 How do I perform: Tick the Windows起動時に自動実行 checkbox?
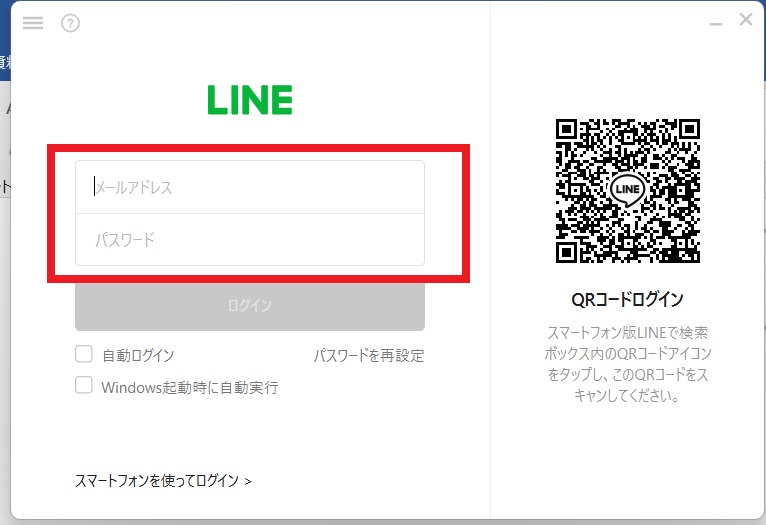click(84, 385)
